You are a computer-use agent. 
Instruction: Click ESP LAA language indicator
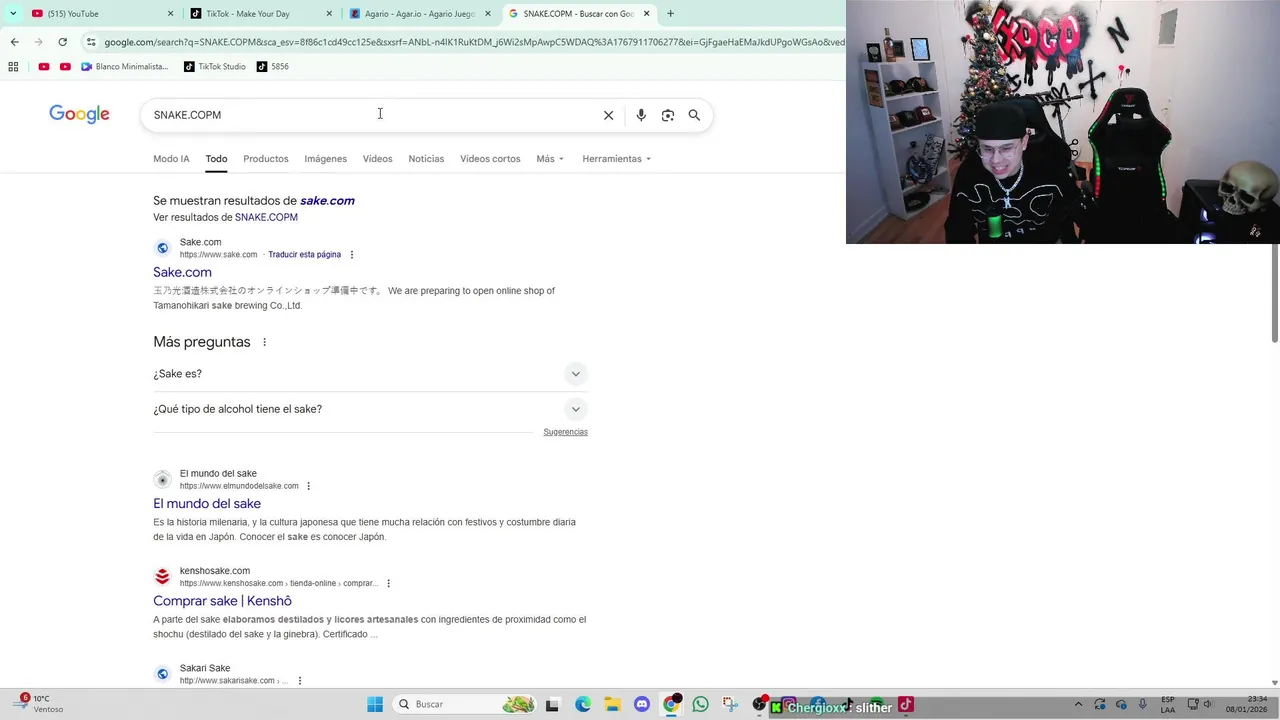pyautogui.click(x=1167, y=704)
